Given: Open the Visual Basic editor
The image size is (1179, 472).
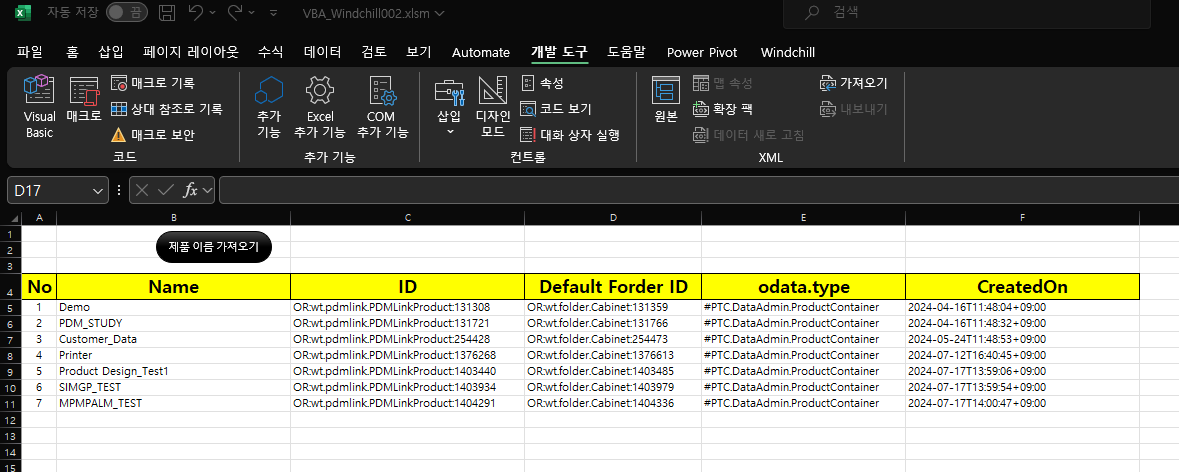Looking at the screenshot, I should tap(38, 107).
